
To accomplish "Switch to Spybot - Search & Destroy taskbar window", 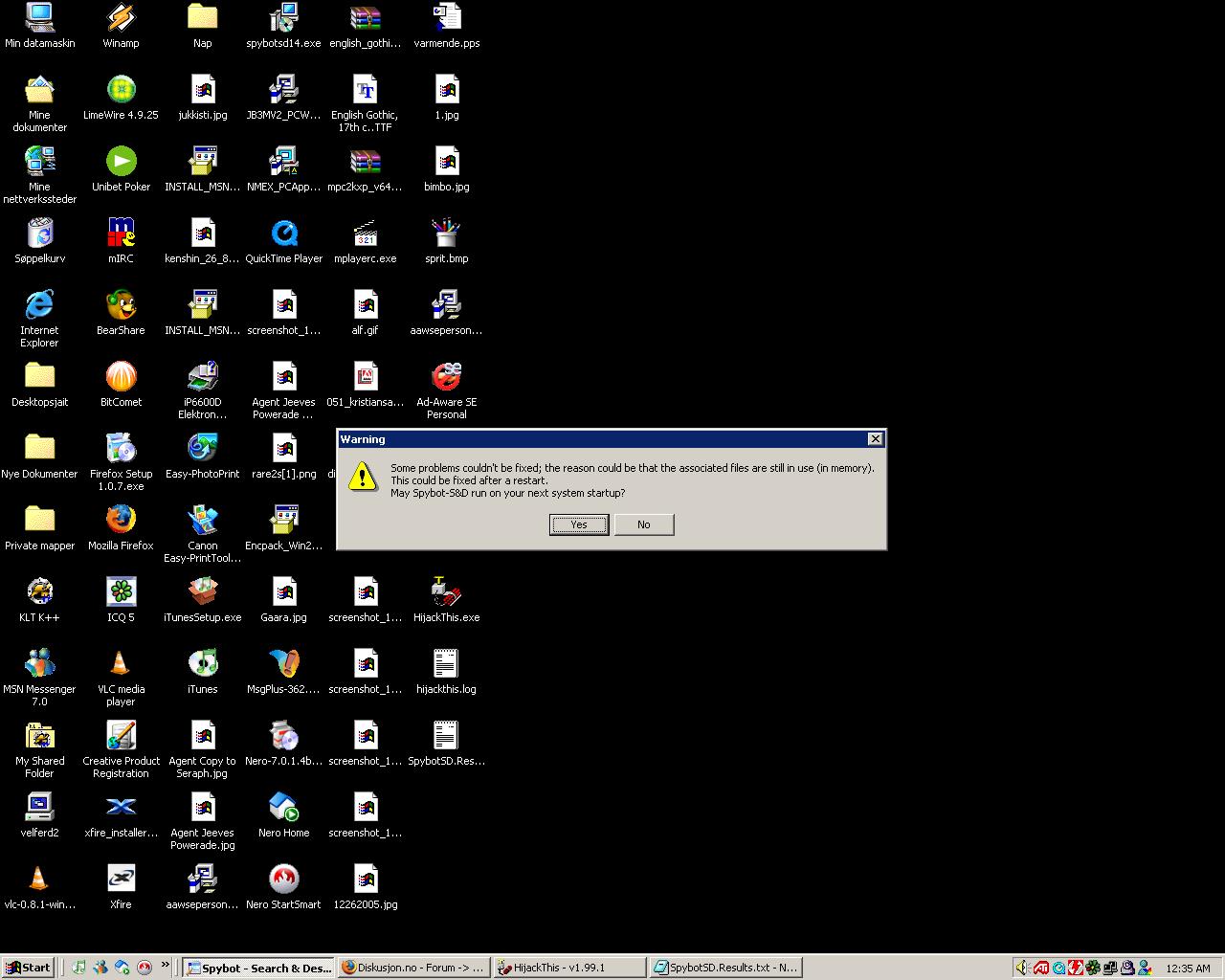I will click(258, 968).
